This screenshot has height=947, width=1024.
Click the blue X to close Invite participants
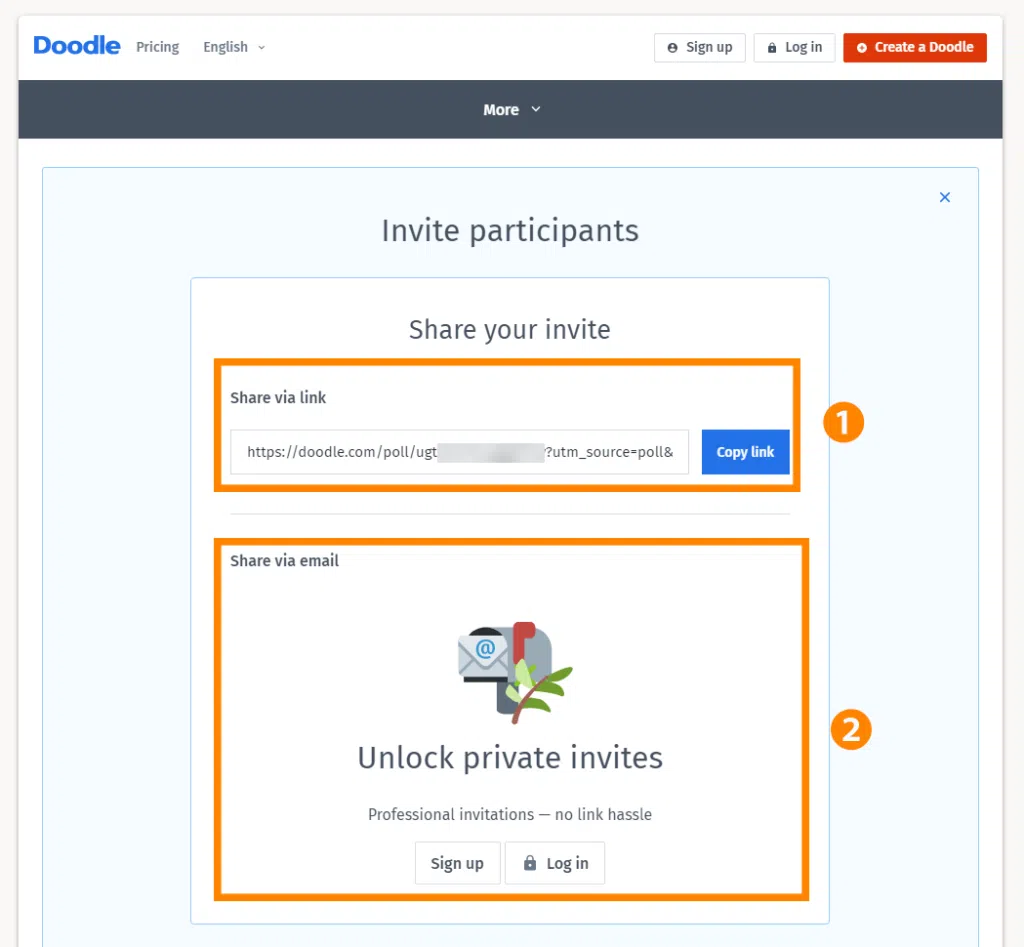click(x=944, y=197)
